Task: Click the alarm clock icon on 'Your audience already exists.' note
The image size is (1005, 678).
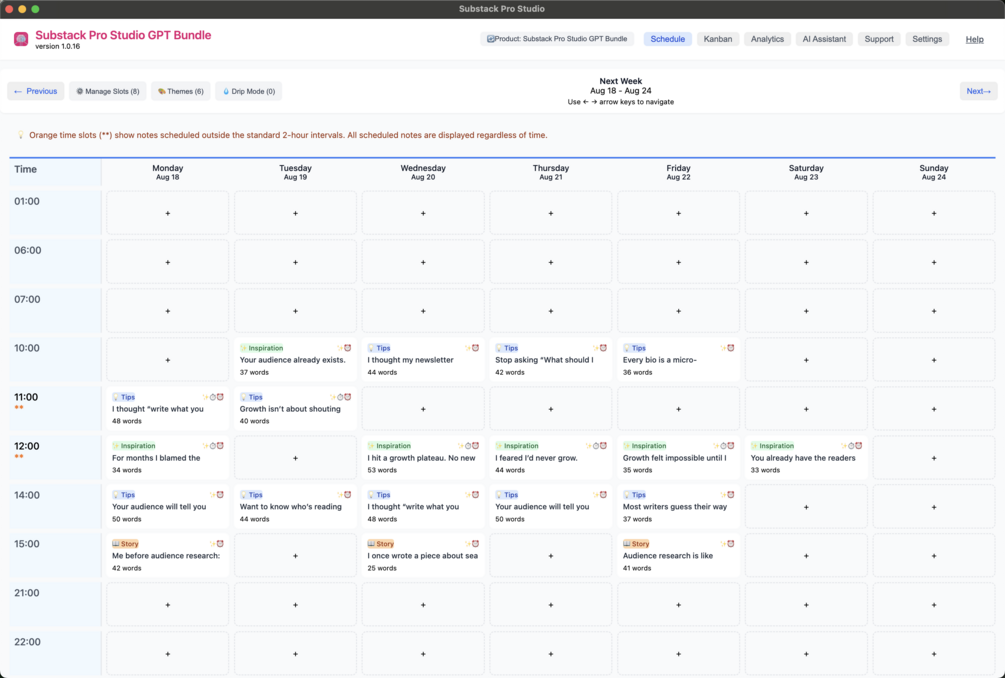Action: point(347,348)
